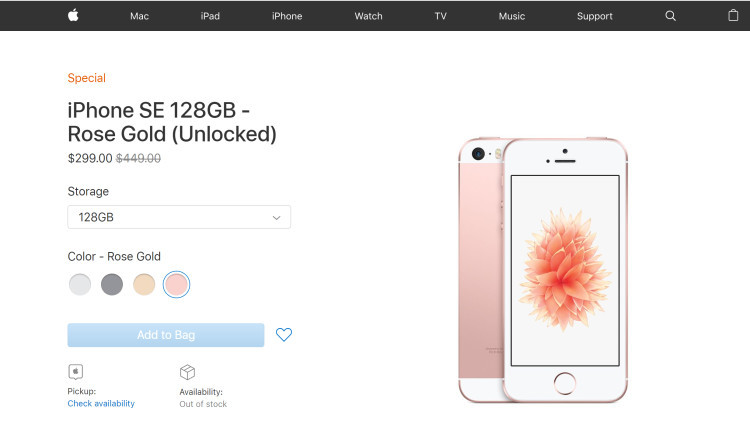This screenshot has height=421, width=750.
Task: Click the Apple logo home icon
Action: (x=73, y=15)
